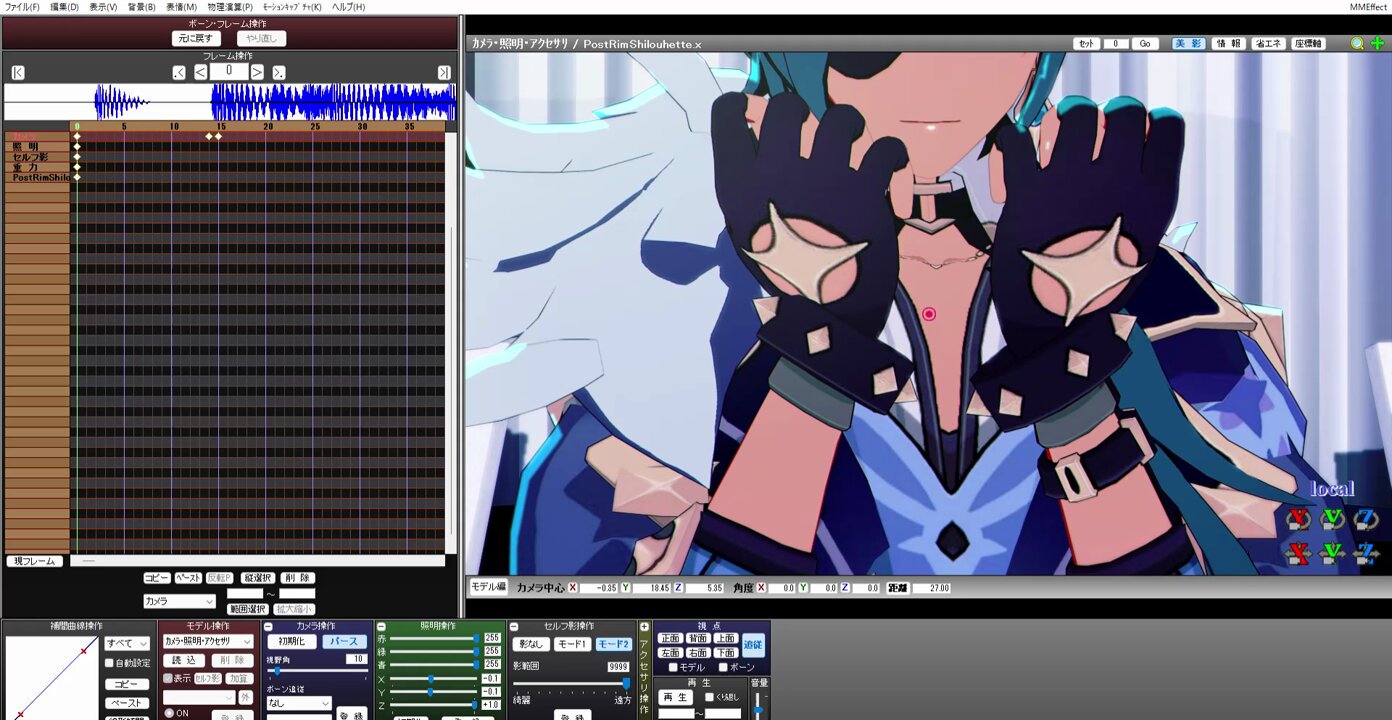Toggle the 座標軸 axis display button
1392x720 pixels.
1308,44
